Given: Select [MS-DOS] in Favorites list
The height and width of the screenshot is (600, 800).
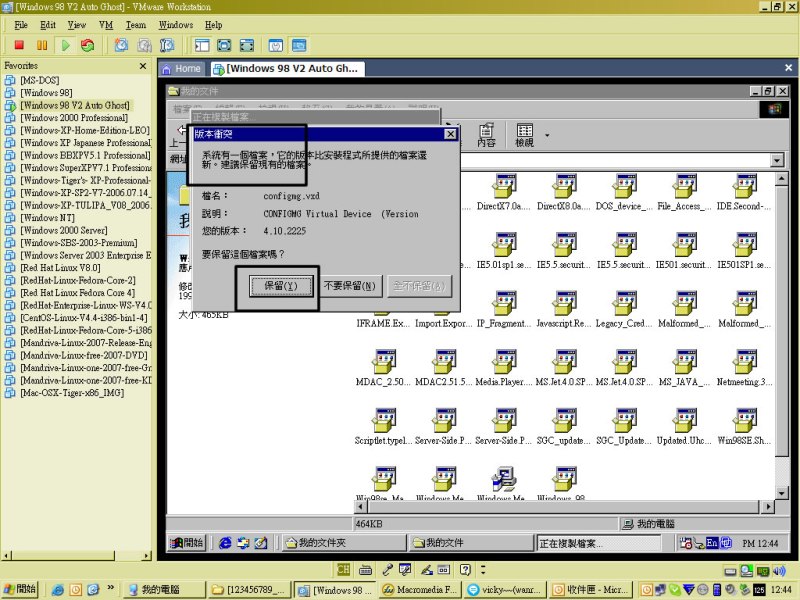Looking at the screenshot, I should pyautogui.click(x=40, y=80).
